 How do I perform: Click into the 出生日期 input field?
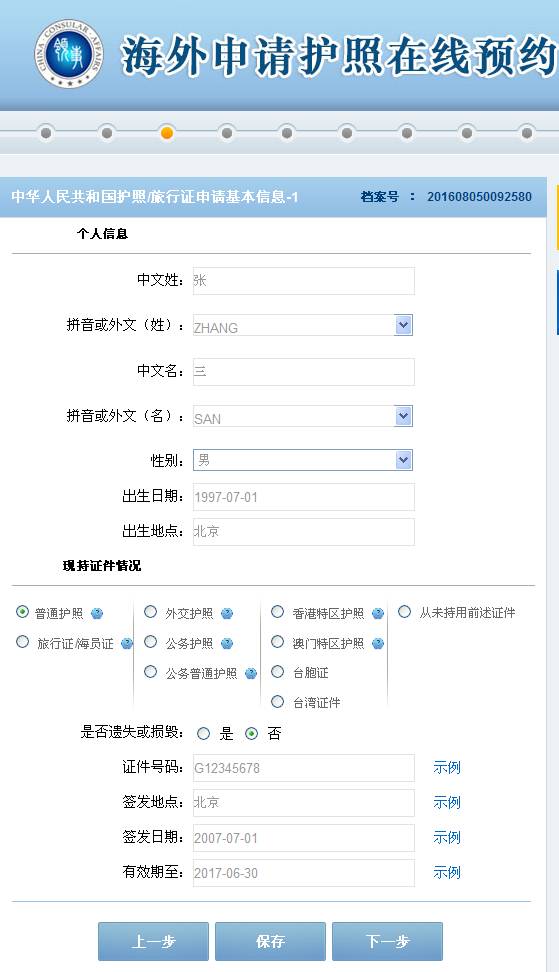tap(304, 497)
